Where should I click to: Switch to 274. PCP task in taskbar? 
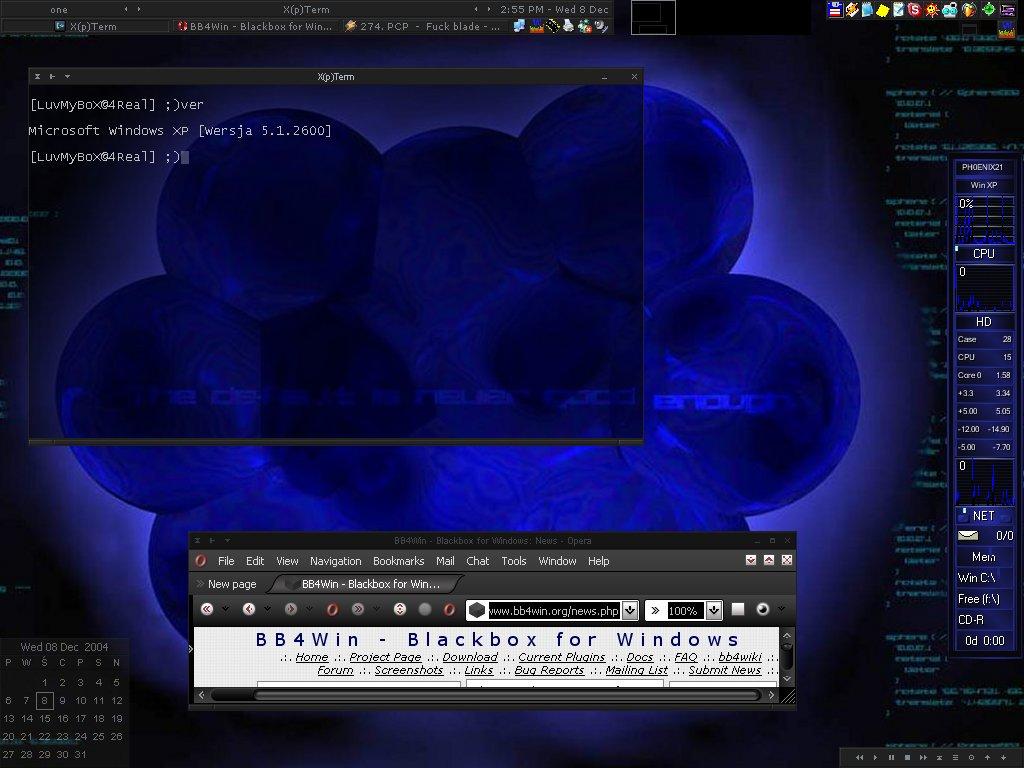[x=423, y=26]
